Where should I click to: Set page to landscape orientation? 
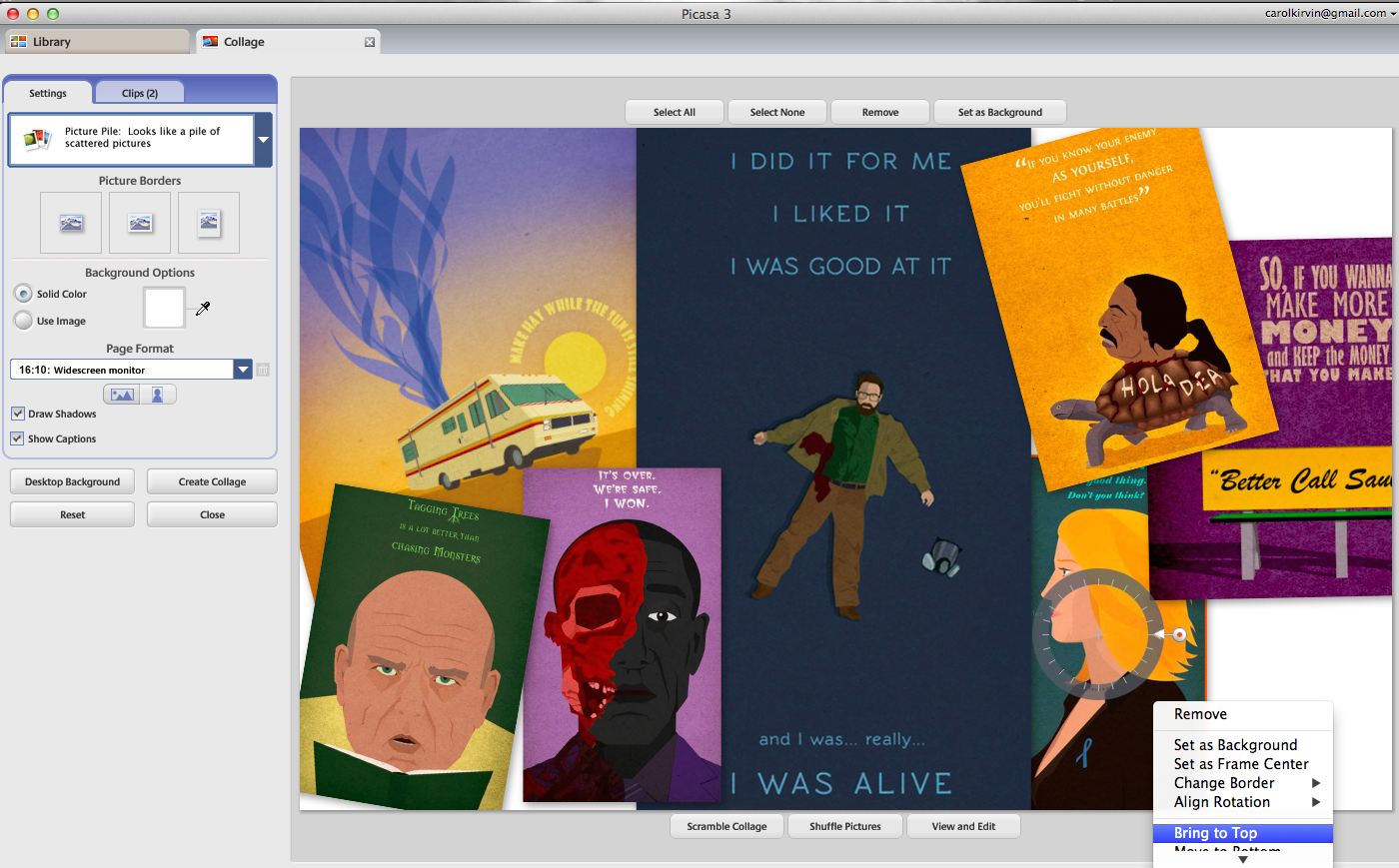point(122,395)
